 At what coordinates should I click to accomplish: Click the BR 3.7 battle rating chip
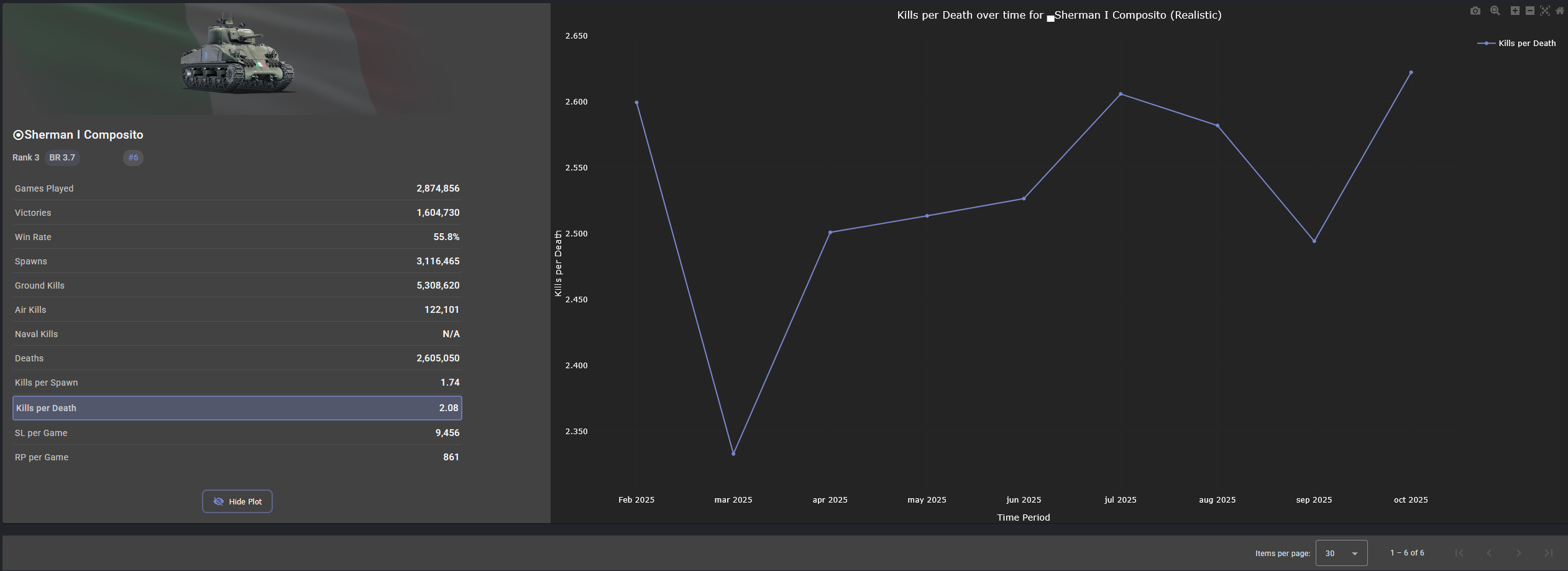(62, 158)
